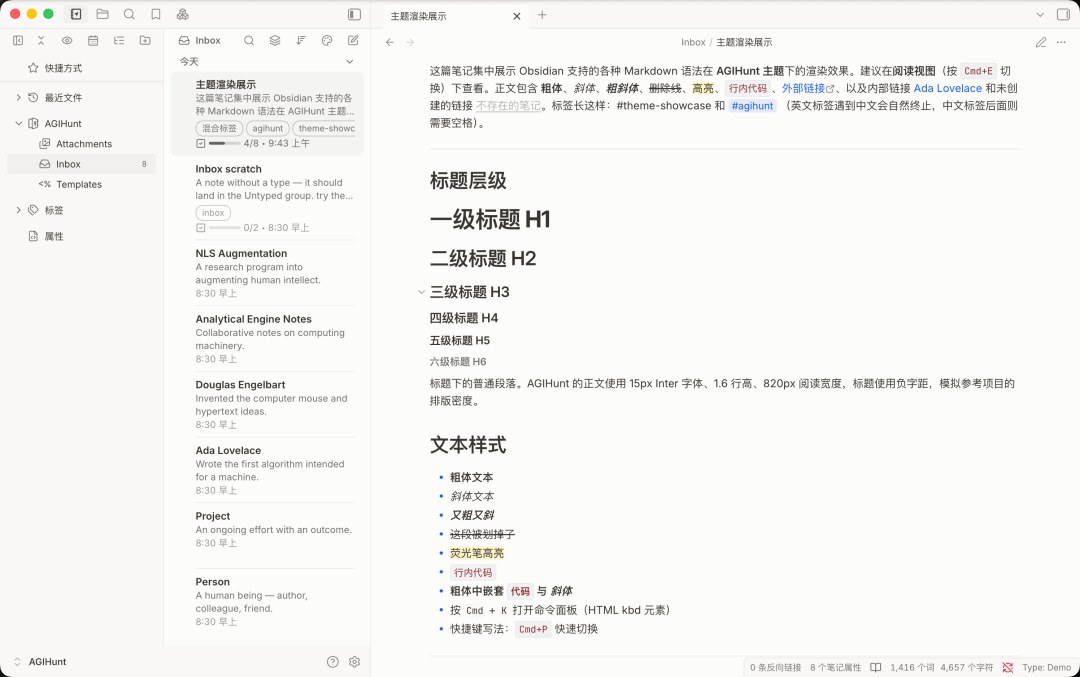This screenshot has width=1080, height=677.
Task: Open more options menu for note
Action: (x=1061, y=42)
